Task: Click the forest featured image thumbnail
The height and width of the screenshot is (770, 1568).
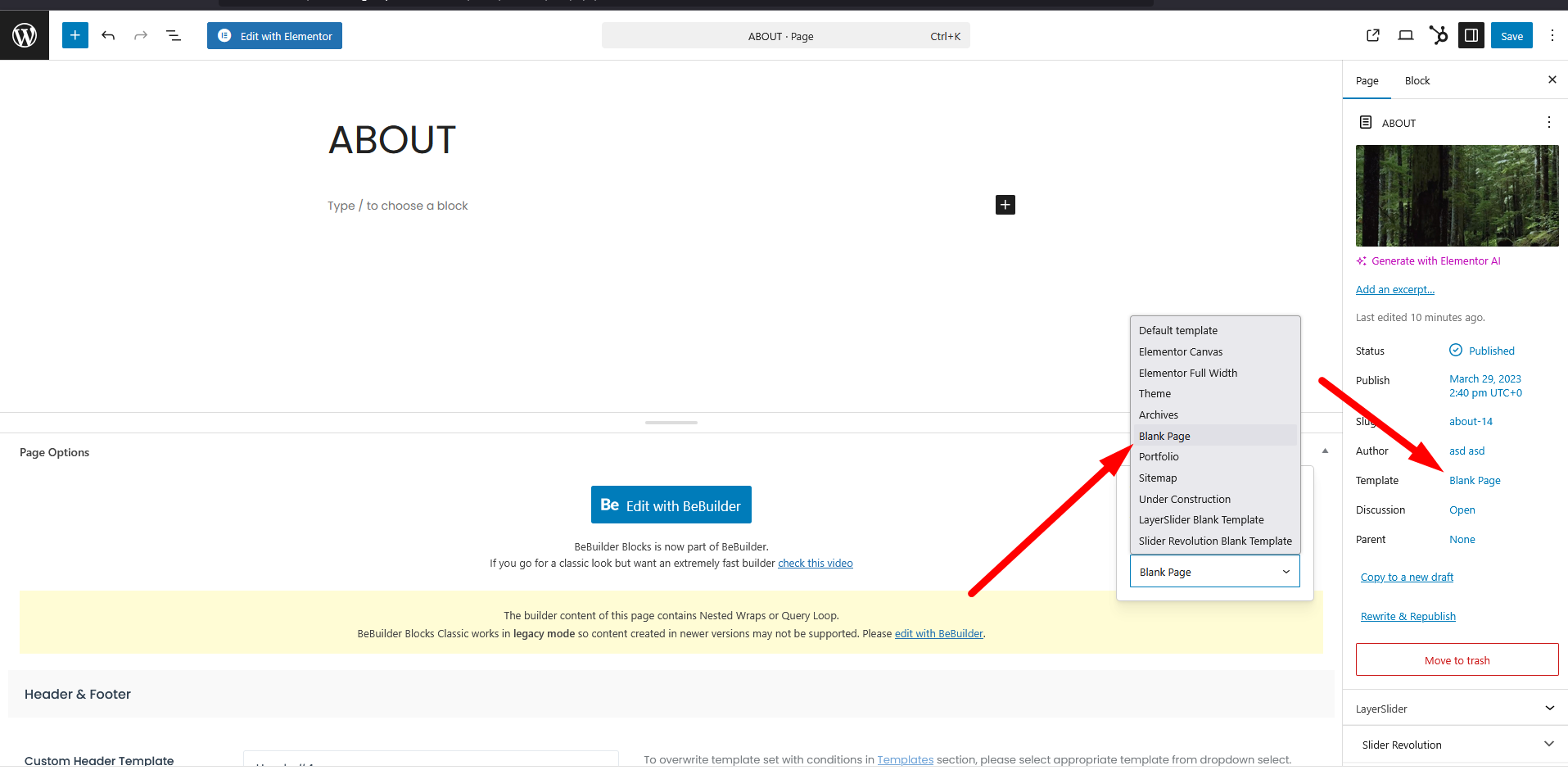Action: pyautogui.click(x=1457, y=196)
